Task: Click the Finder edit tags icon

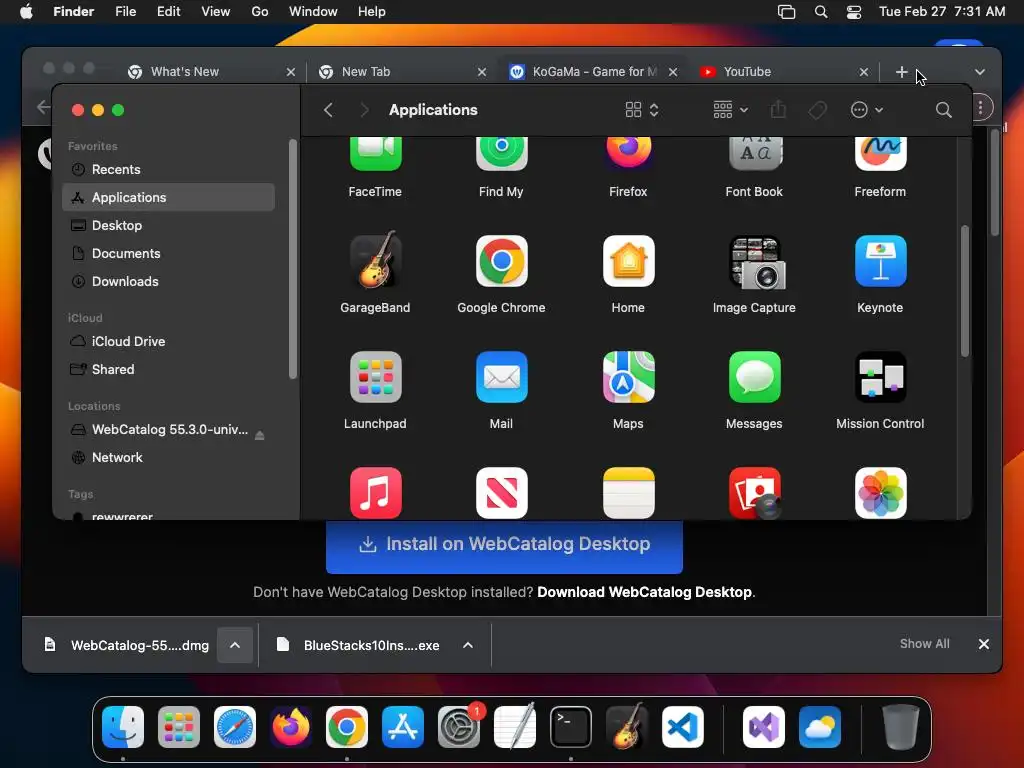Action: click(817, 110)
